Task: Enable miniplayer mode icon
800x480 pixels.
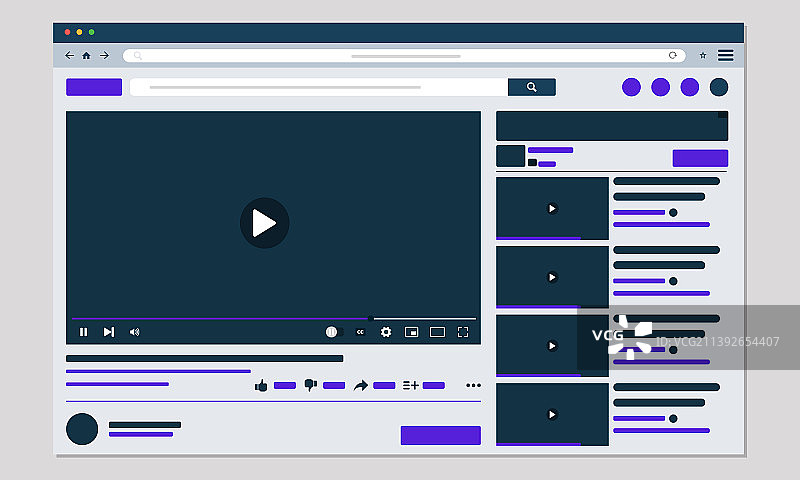Action: coord(411,332)
